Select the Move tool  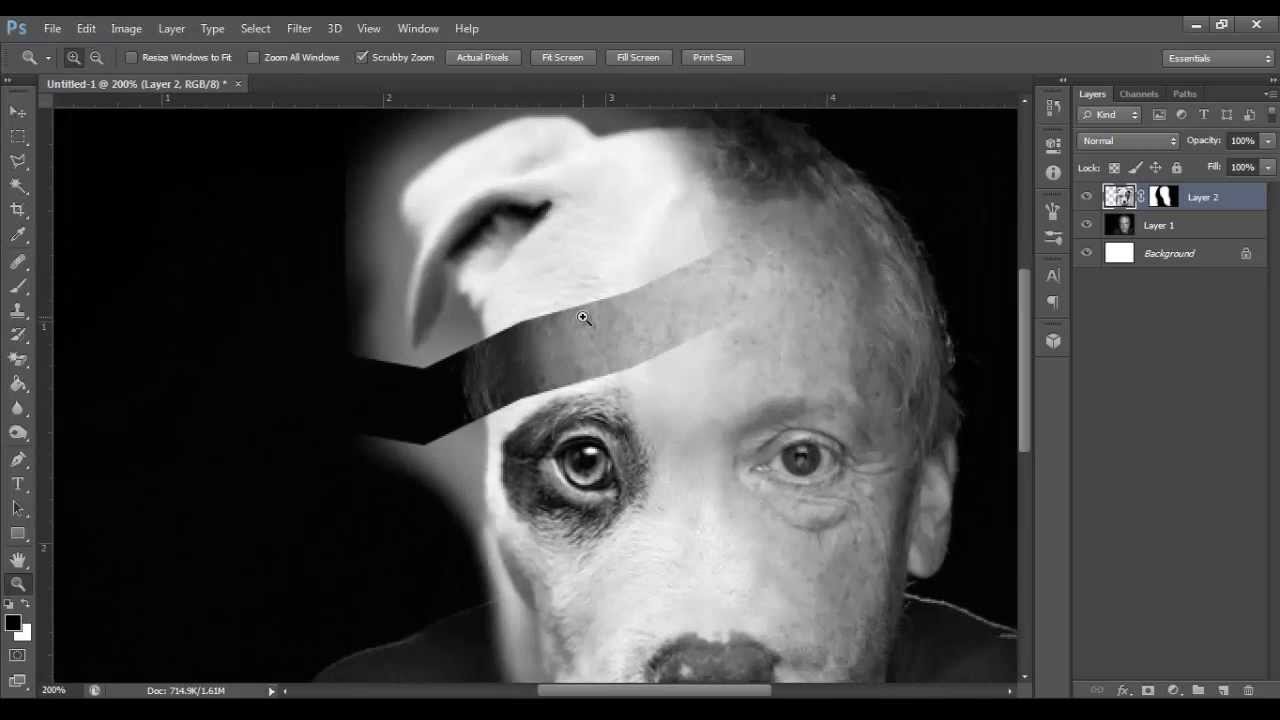click(x=18, y=111)
